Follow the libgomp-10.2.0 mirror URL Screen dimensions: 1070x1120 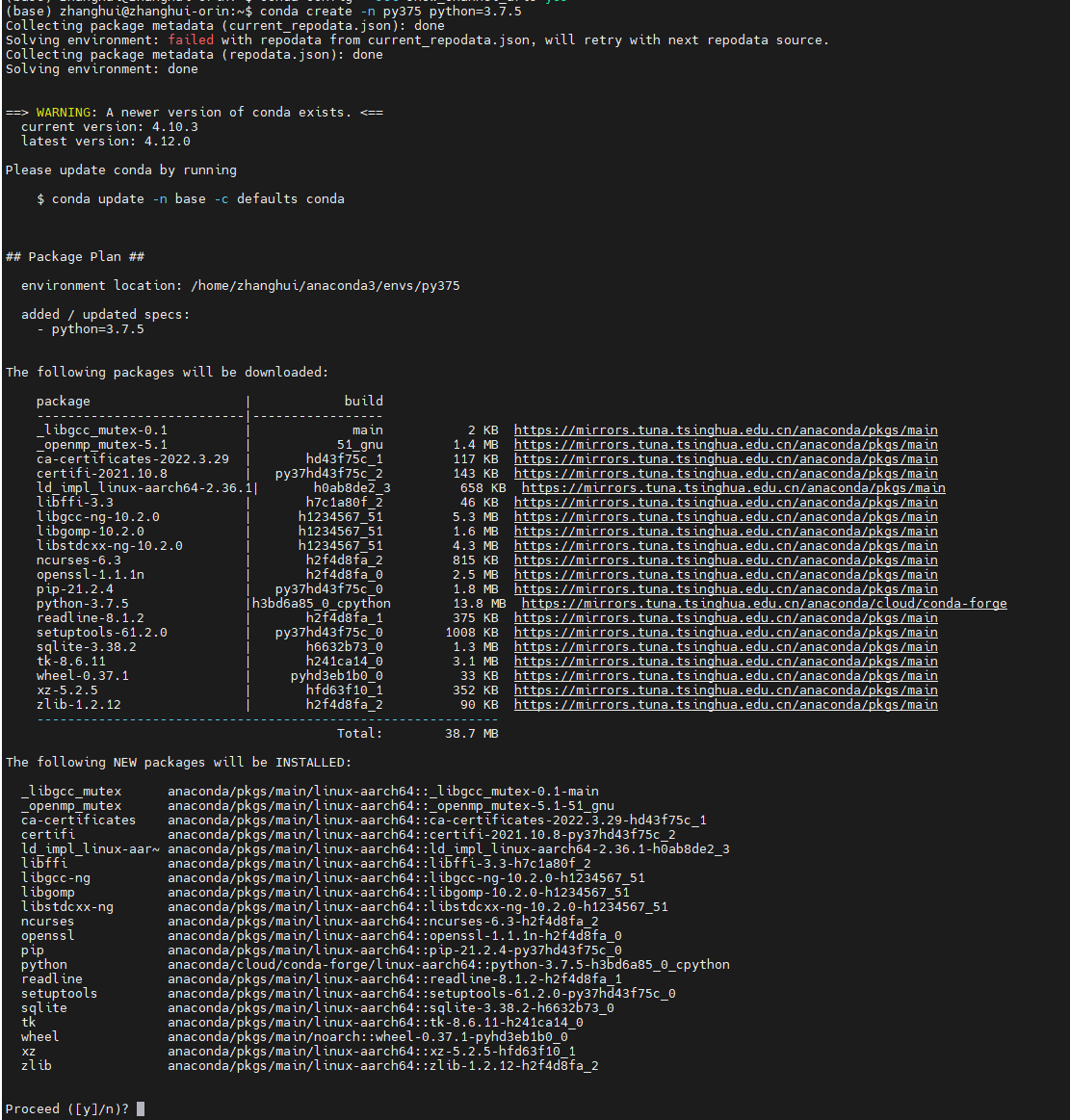click(x=725, y=532)
